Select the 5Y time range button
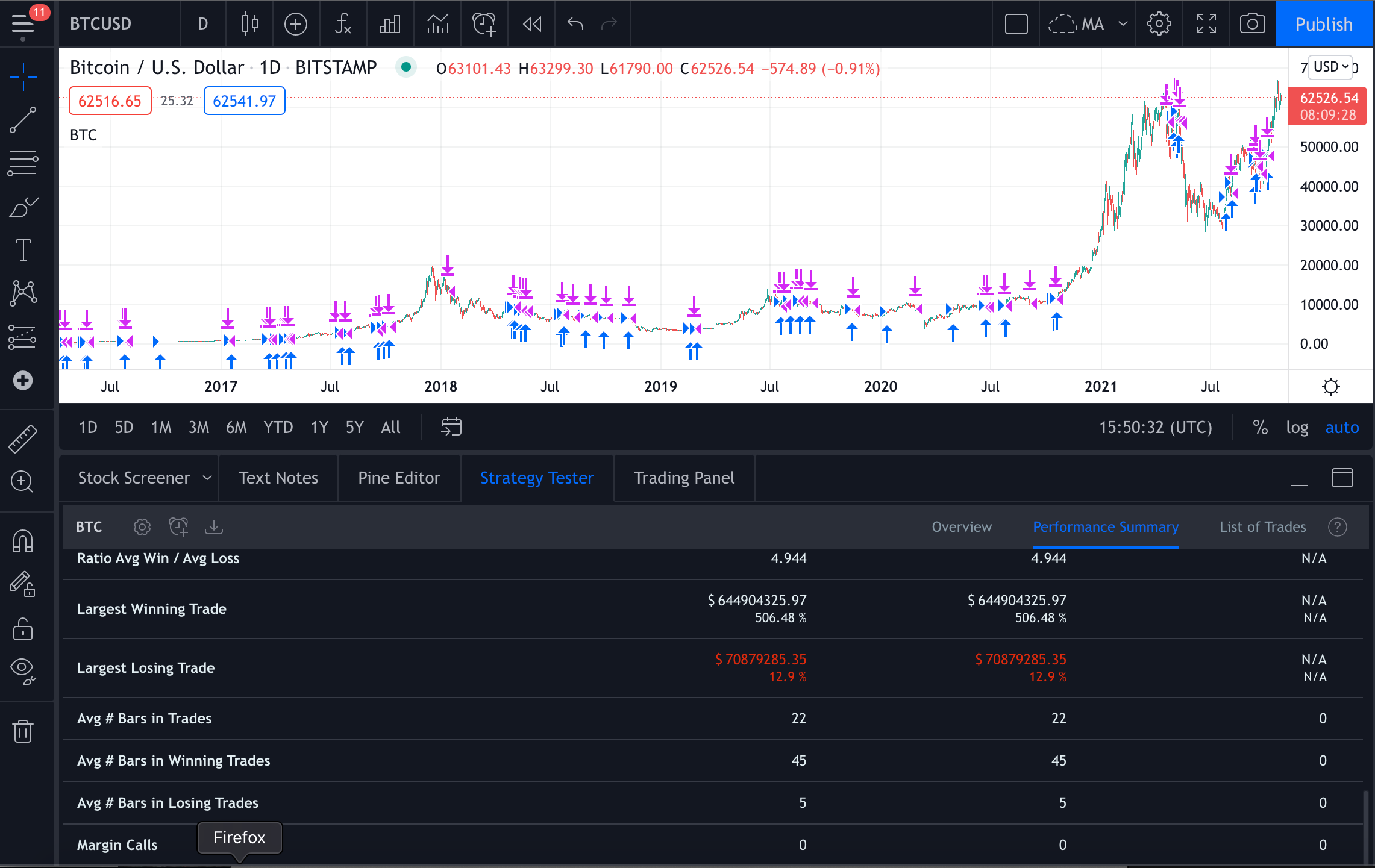The height and width of the screenshot is (868, 1375). click(354, 428)
